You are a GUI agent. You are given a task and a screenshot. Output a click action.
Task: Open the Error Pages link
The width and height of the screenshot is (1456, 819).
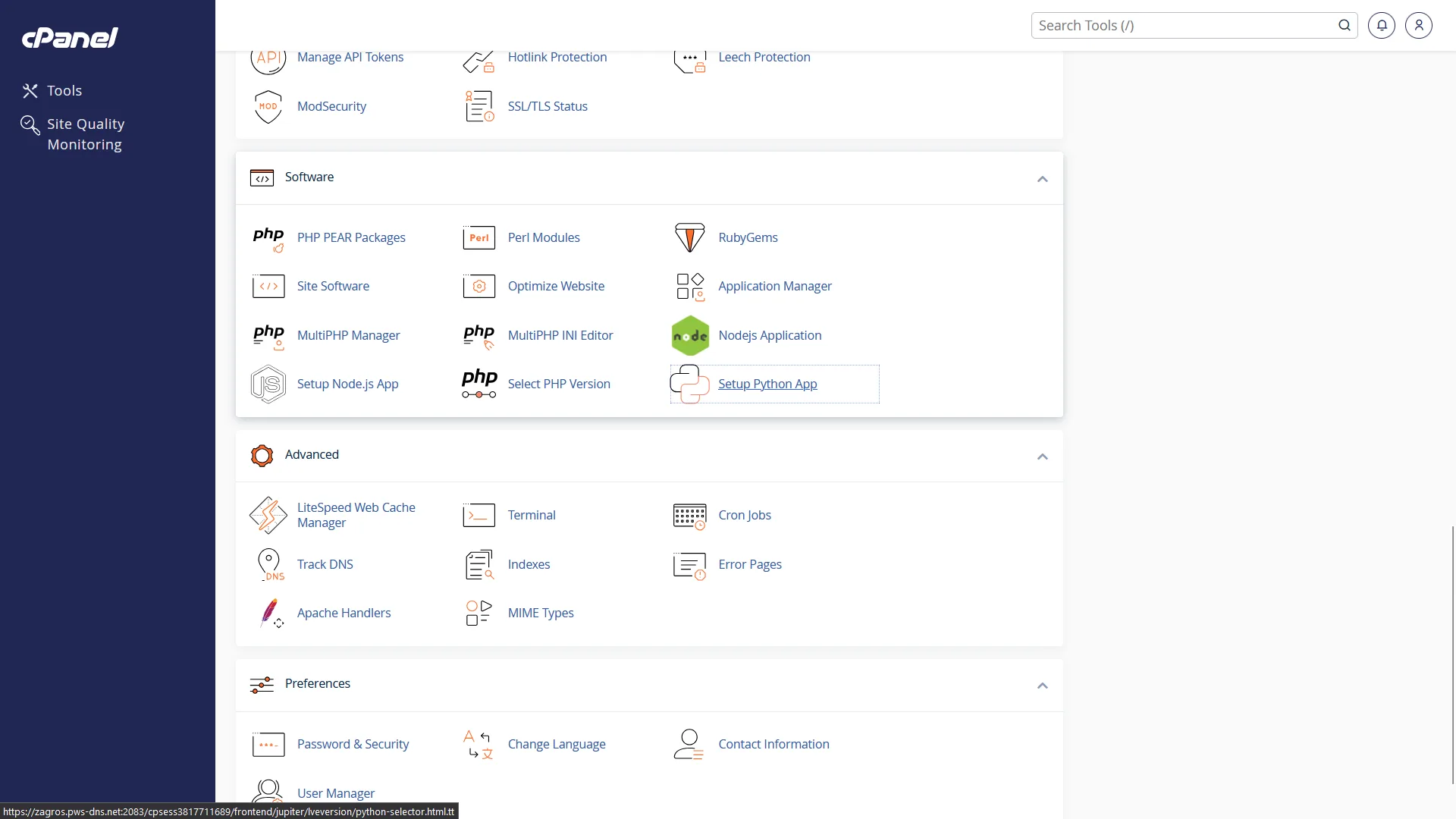[750, 564]
